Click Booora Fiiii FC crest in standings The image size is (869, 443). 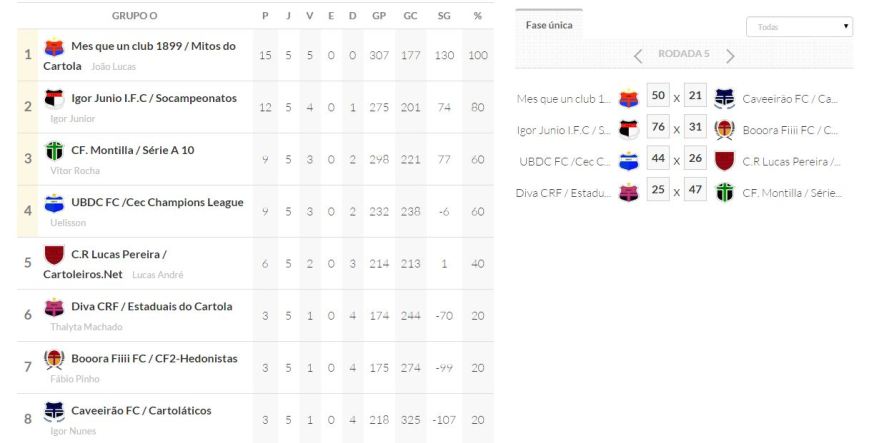[55, 358]
